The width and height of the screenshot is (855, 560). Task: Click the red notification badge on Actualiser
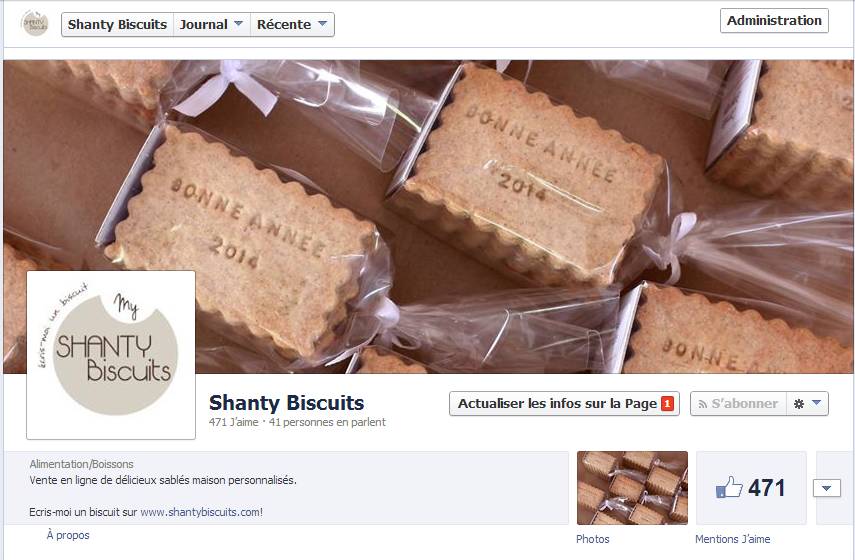tap(667, 404)
